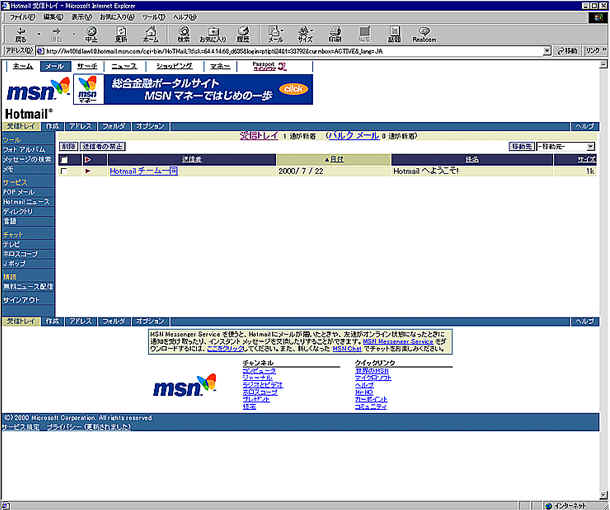The width and height of the screenshot is (610, 510).
Task: Open the フォト アルバム sidebar link
Action: click(24, 149)
